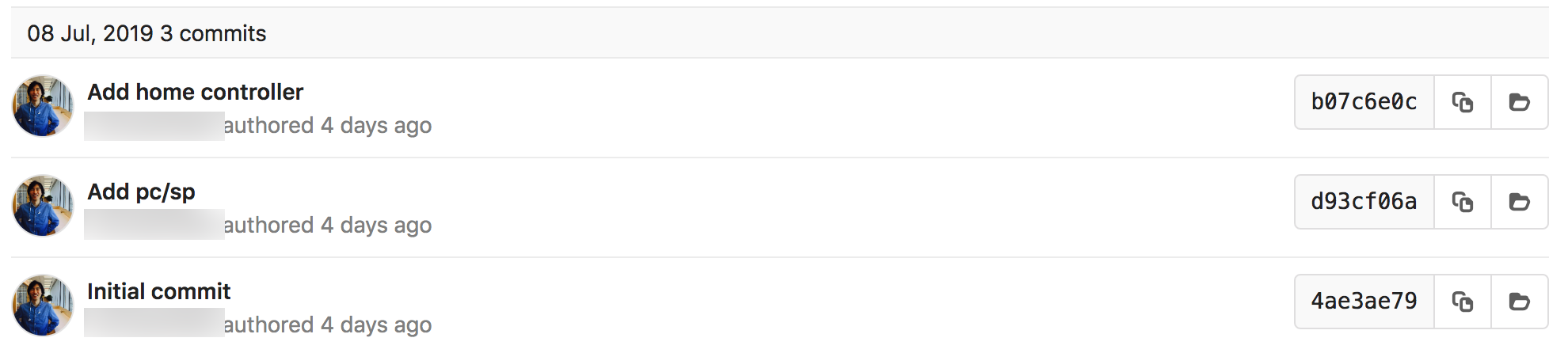This screenshot has width=1568, height=353.
Task: Click the d93cf06a commit hash button
Action: pos(1364,202)
